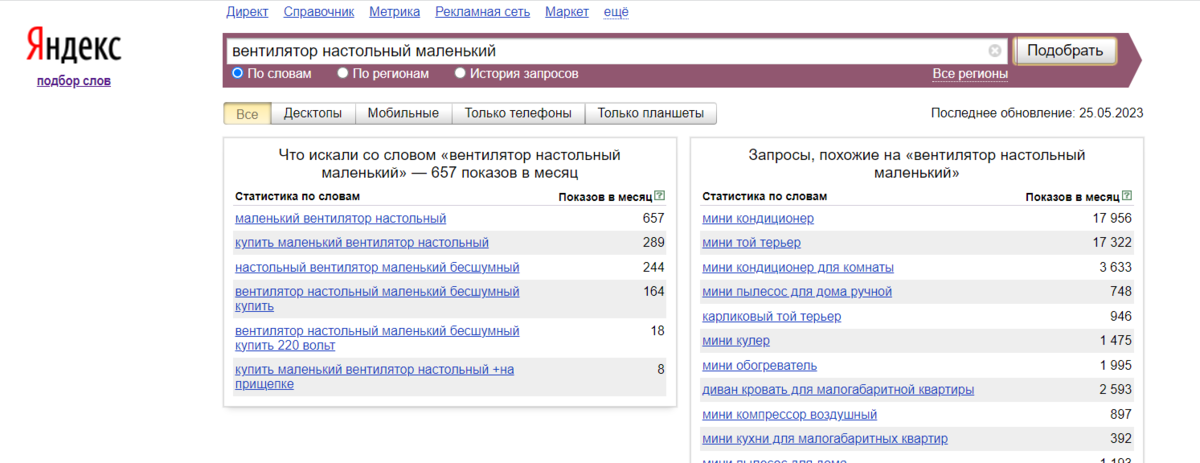Open similar query мини обогреватель
The height and width of the screenshot is (463, 1200).
760,365
